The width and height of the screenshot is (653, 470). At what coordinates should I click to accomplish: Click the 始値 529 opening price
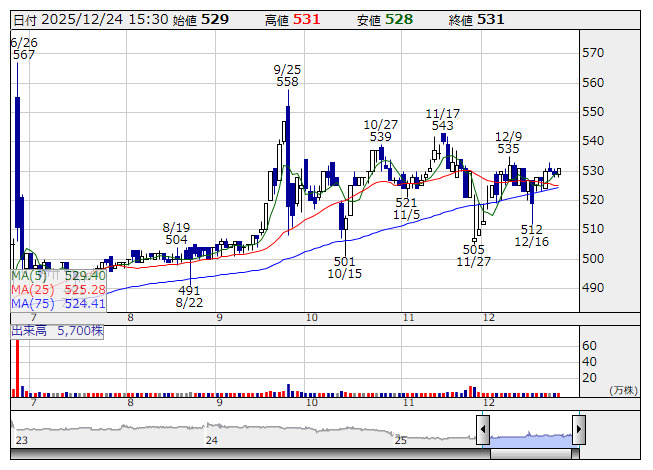(201, 20)
